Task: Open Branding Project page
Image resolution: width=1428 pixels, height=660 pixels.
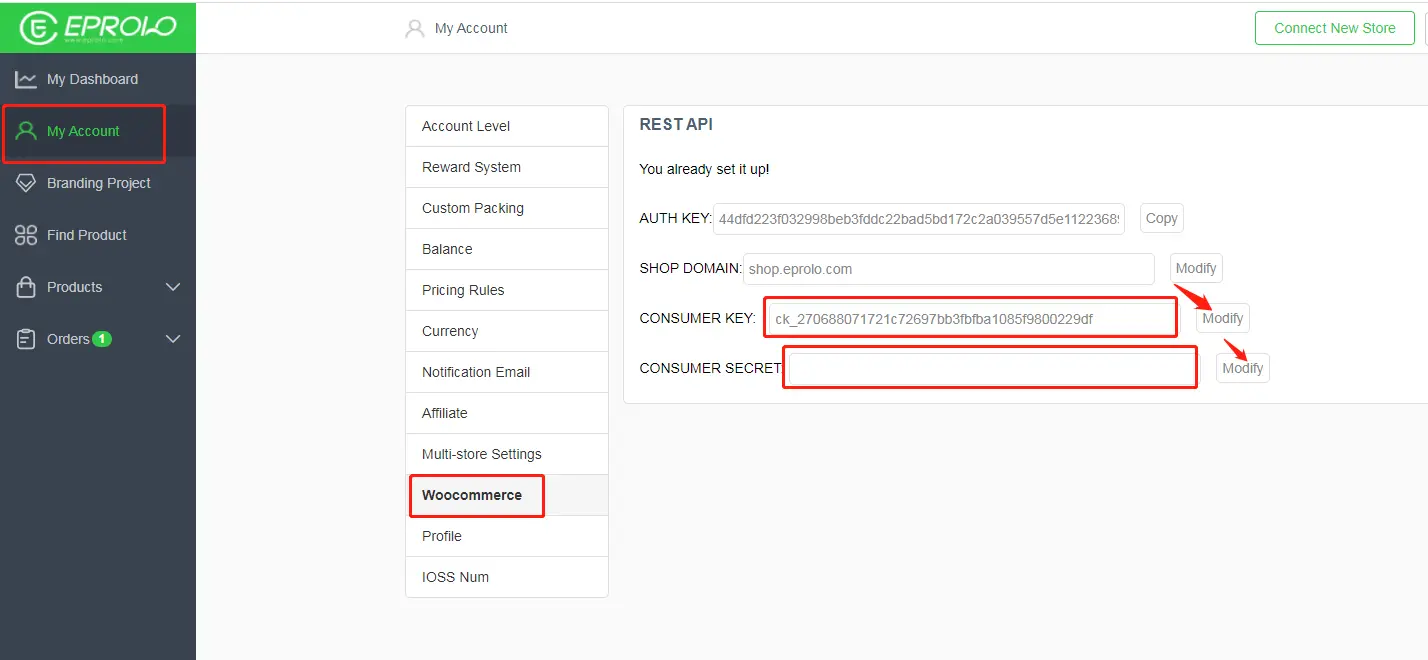Action: pyautogui.click(x=98, y=183)
